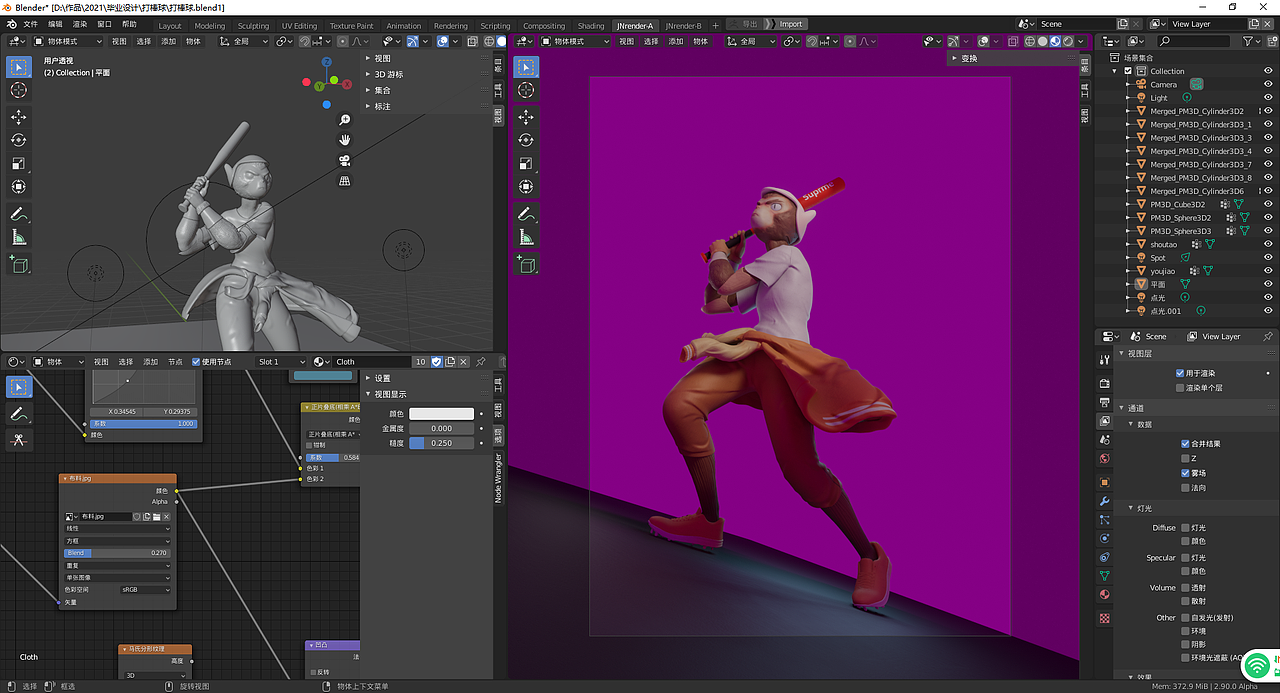The width and height of the screenshot is (1280, 693).
Task: Open the Tool properties tab icon
Action: [1104, 360]
